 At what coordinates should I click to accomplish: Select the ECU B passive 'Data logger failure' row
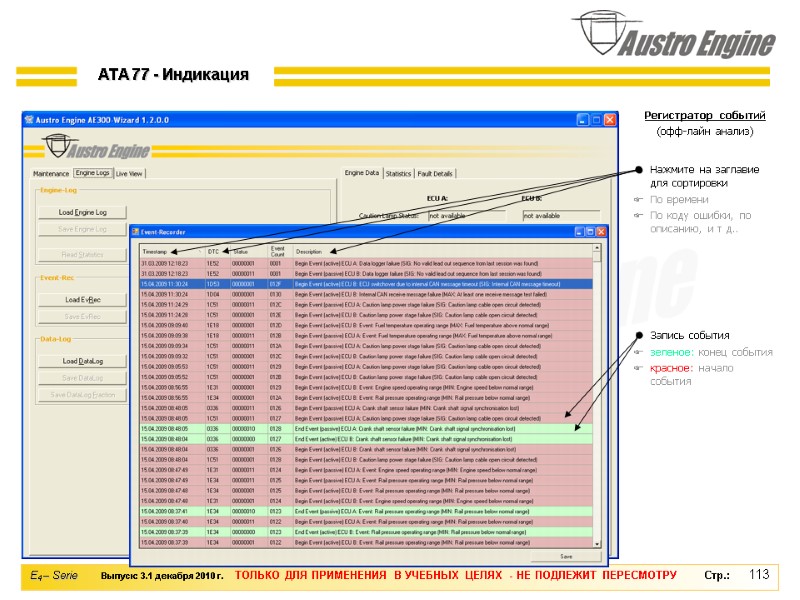pos(366,274)
